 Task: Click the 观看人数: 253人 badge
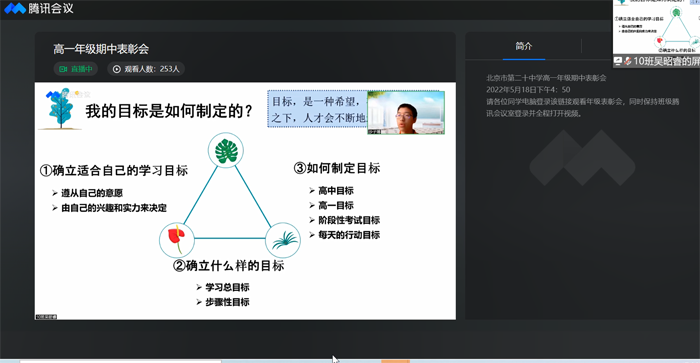click(146, 69)
